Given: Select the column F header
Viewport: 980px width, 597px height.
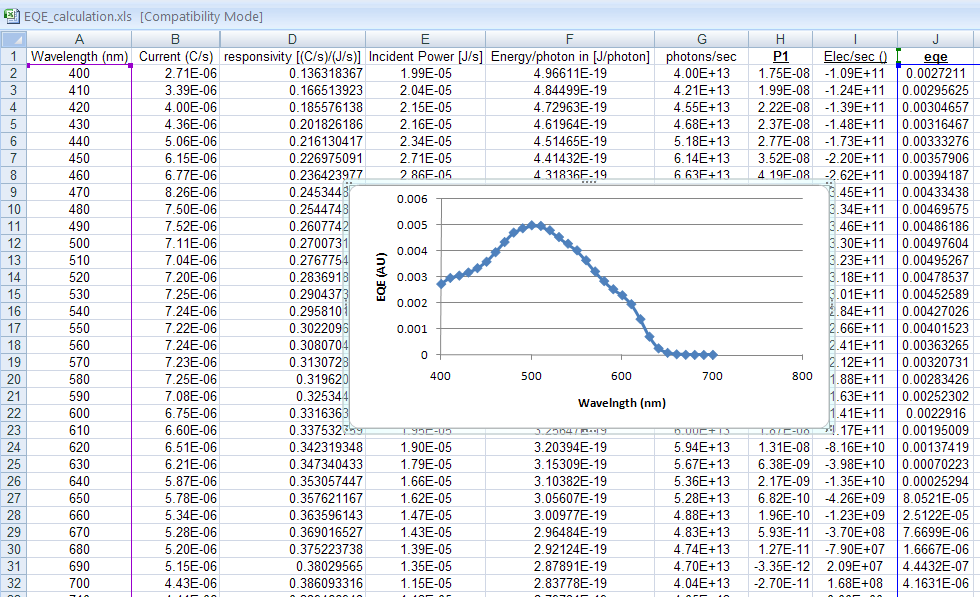Looking at the screenshot, I should tap(569, 39).
